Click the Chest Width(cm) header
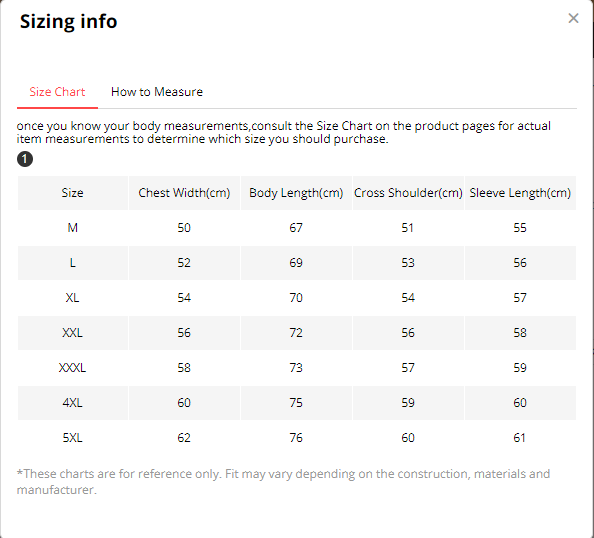The width and height of the screenshot is (594, 538). coord(184,193)
